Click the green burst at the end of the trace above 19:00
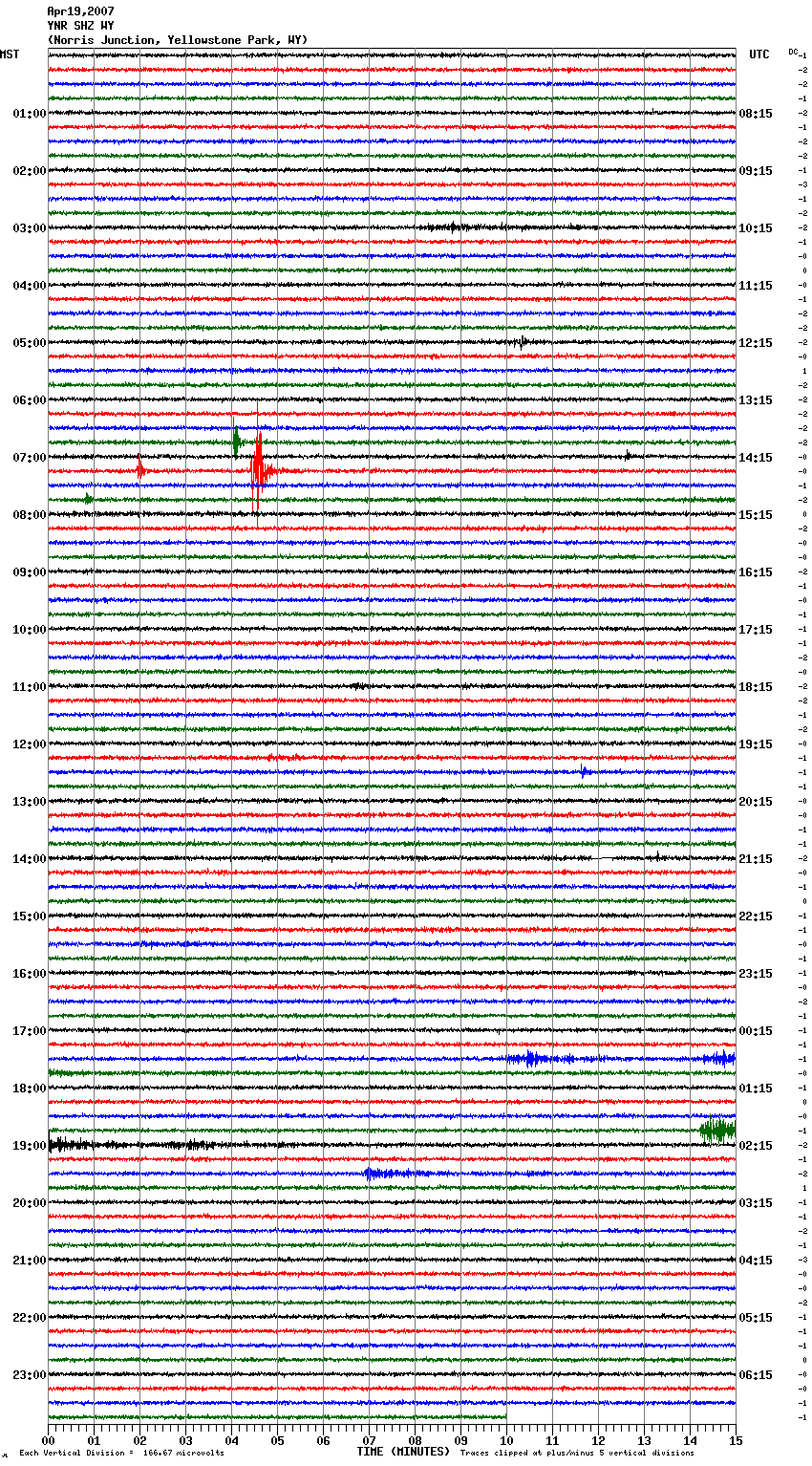Viewport: 812px width, 1466px height. pyautogui.click(x=717, y=1131)
